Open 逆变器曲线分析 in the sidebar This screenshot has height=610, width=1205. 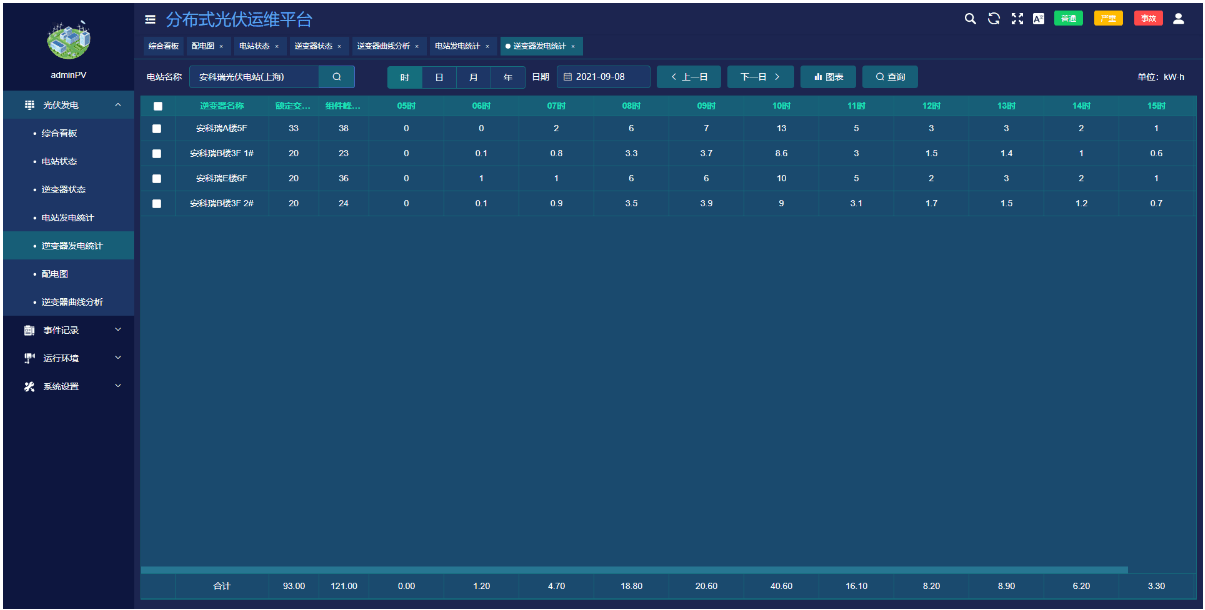click(x=72, y=302)
